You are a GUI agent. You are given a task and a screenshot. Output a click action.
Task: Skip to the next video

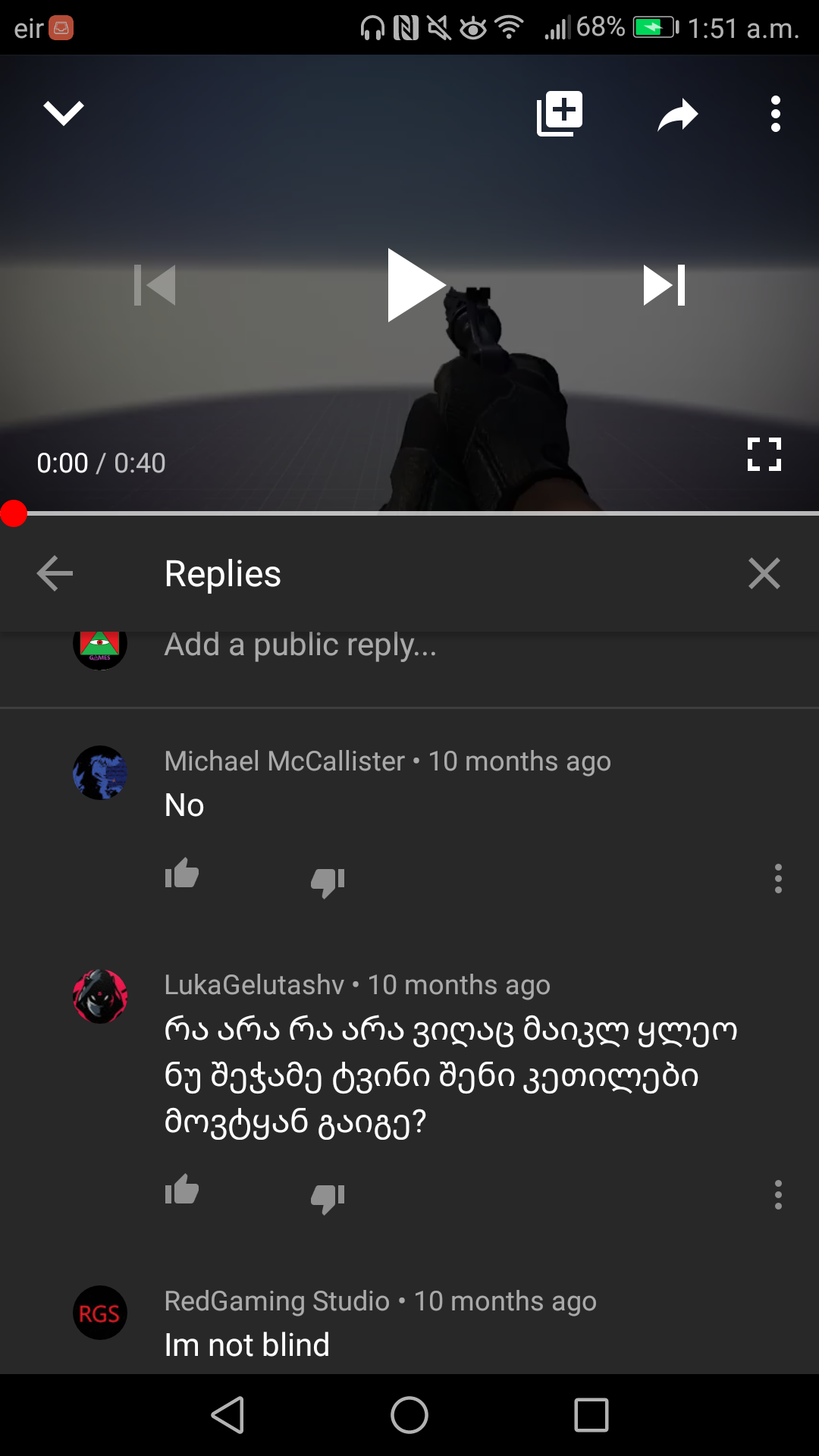point(664,285)
